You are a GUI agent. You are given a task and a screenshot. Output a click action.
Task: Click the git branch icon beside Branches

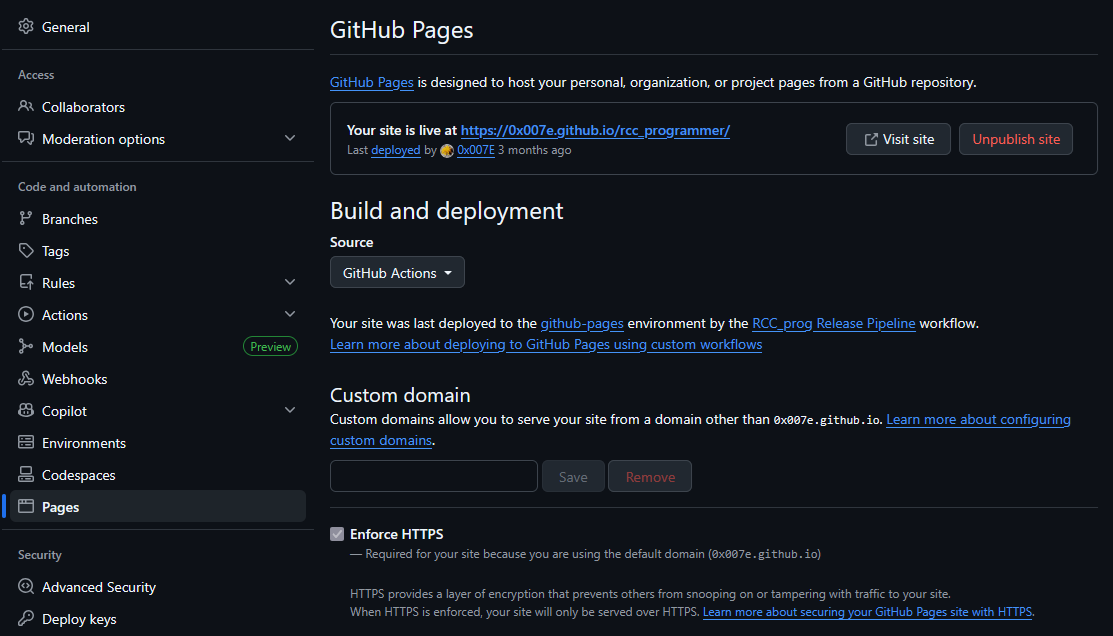(26, 219)
